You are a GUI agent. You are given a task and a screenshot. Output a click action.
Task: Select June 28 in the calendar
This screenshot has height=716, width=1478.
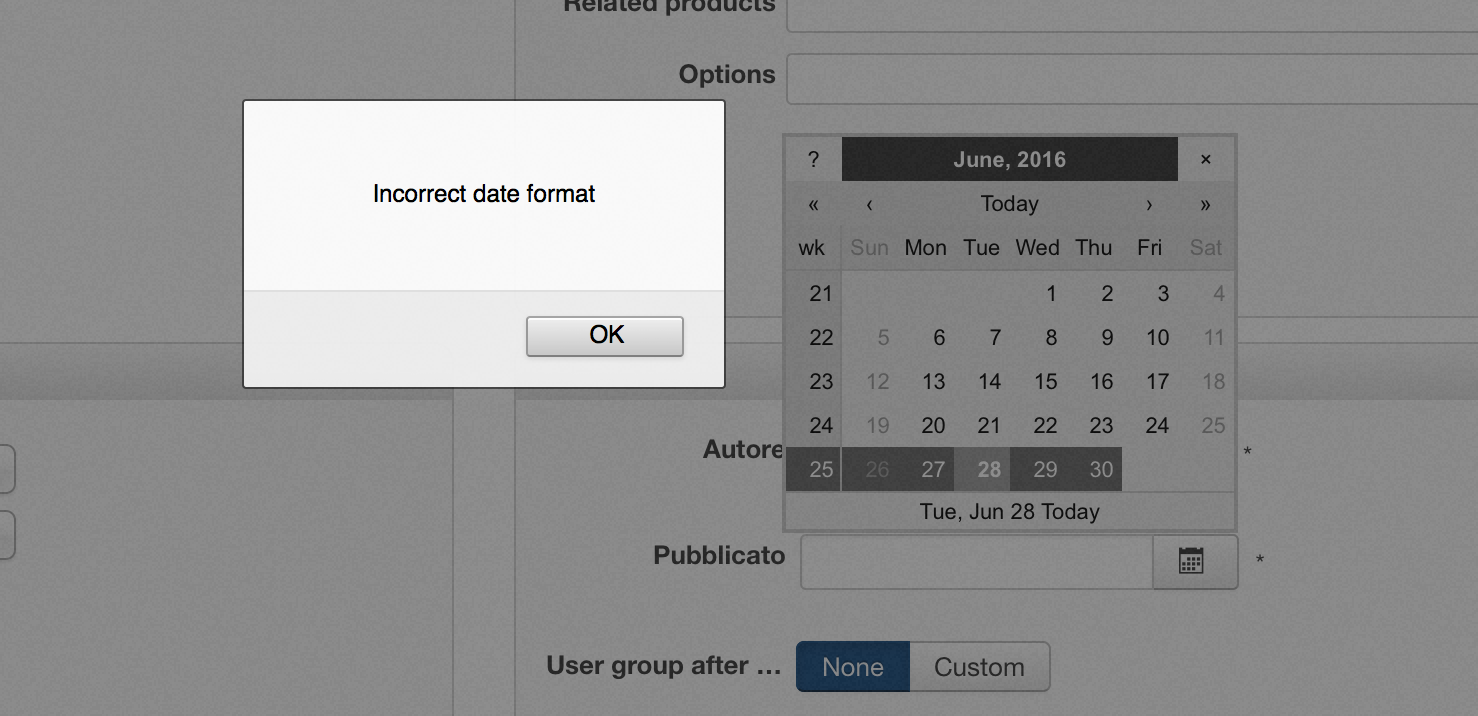coord(989,470)
